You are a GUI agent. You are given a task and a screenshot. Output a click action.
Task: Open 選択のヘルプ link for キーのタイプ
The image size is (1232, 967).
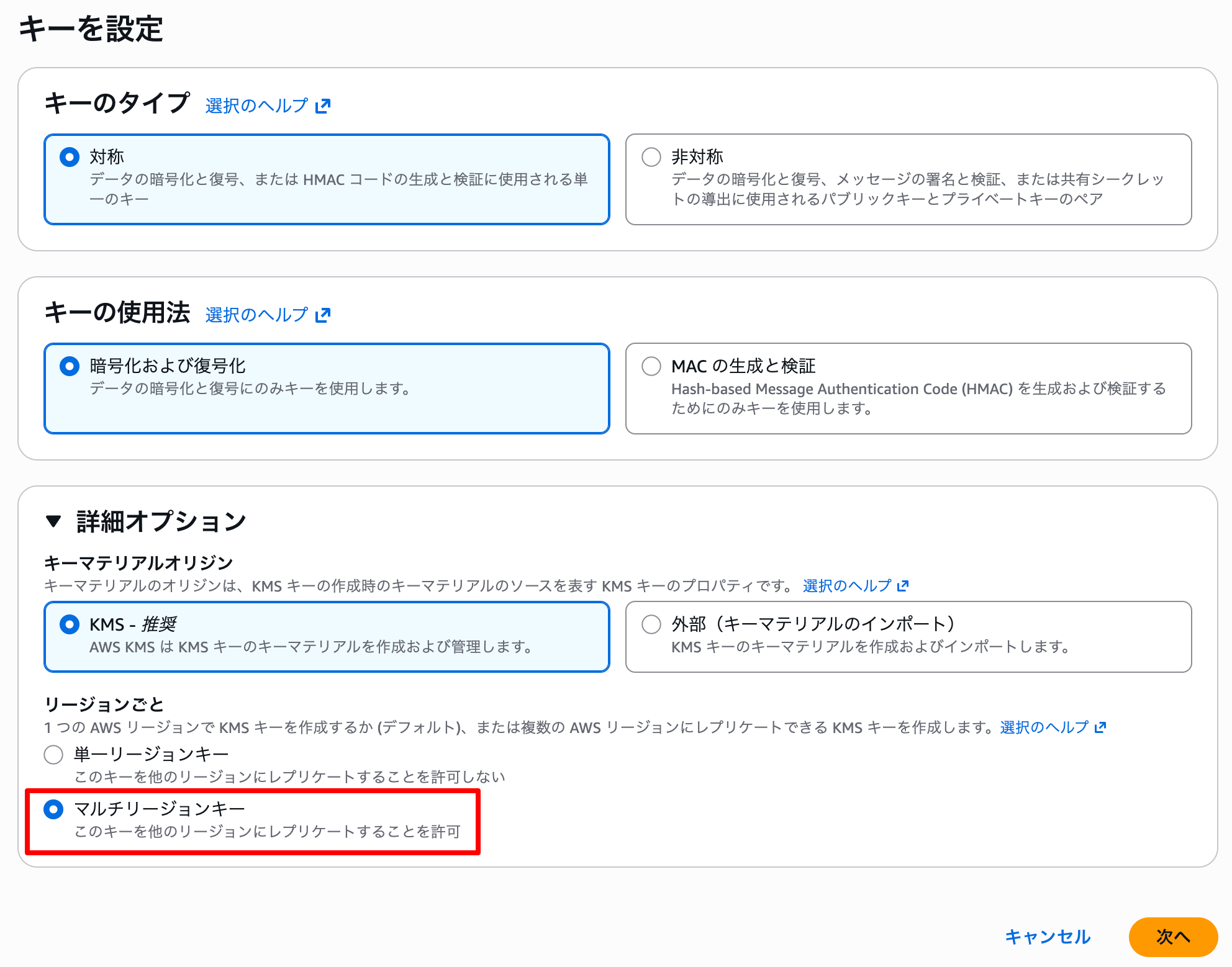pyautogui.click(x=256, y=106)
